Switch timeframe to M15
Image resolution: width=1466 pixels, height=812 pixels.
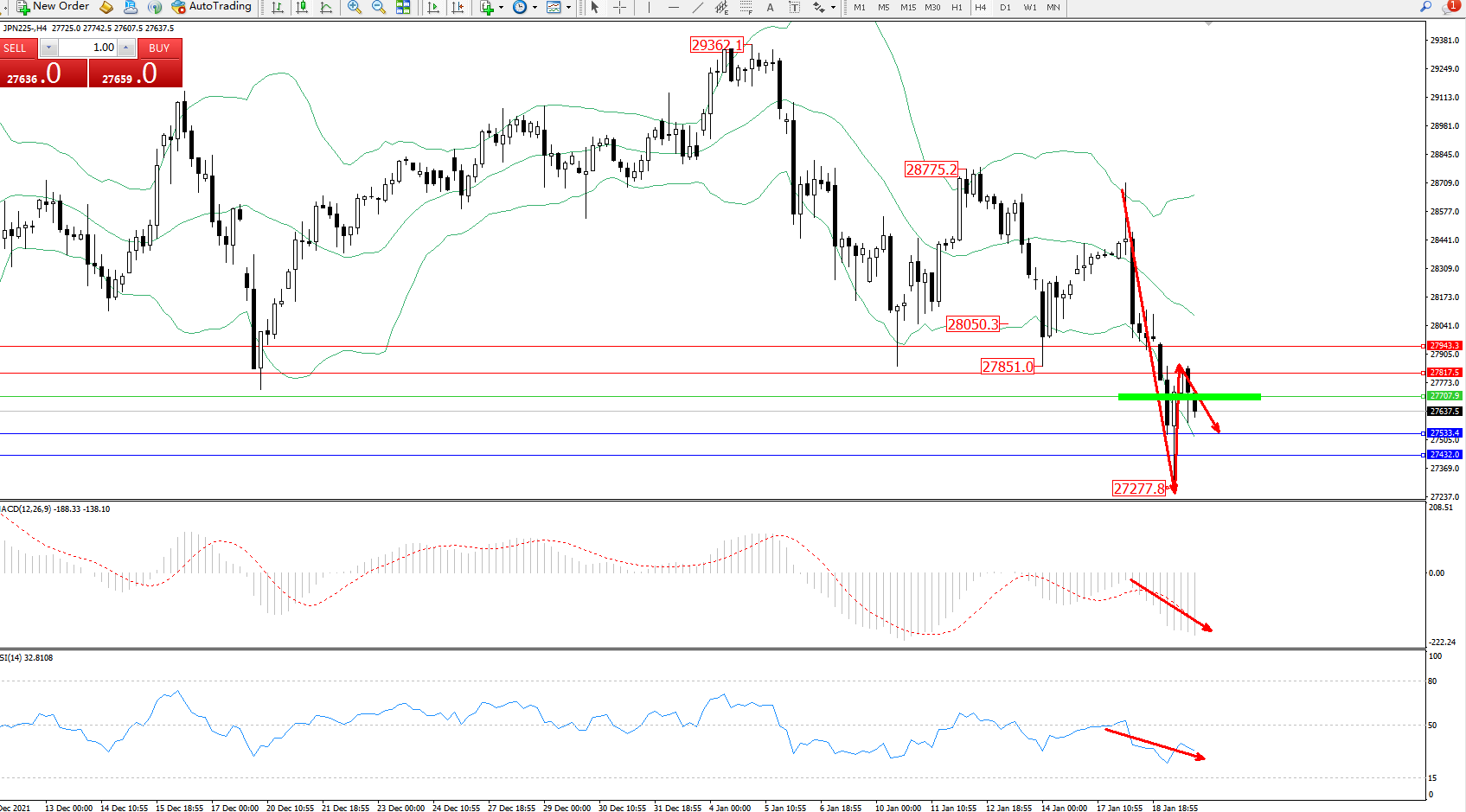tap(908, 8)
